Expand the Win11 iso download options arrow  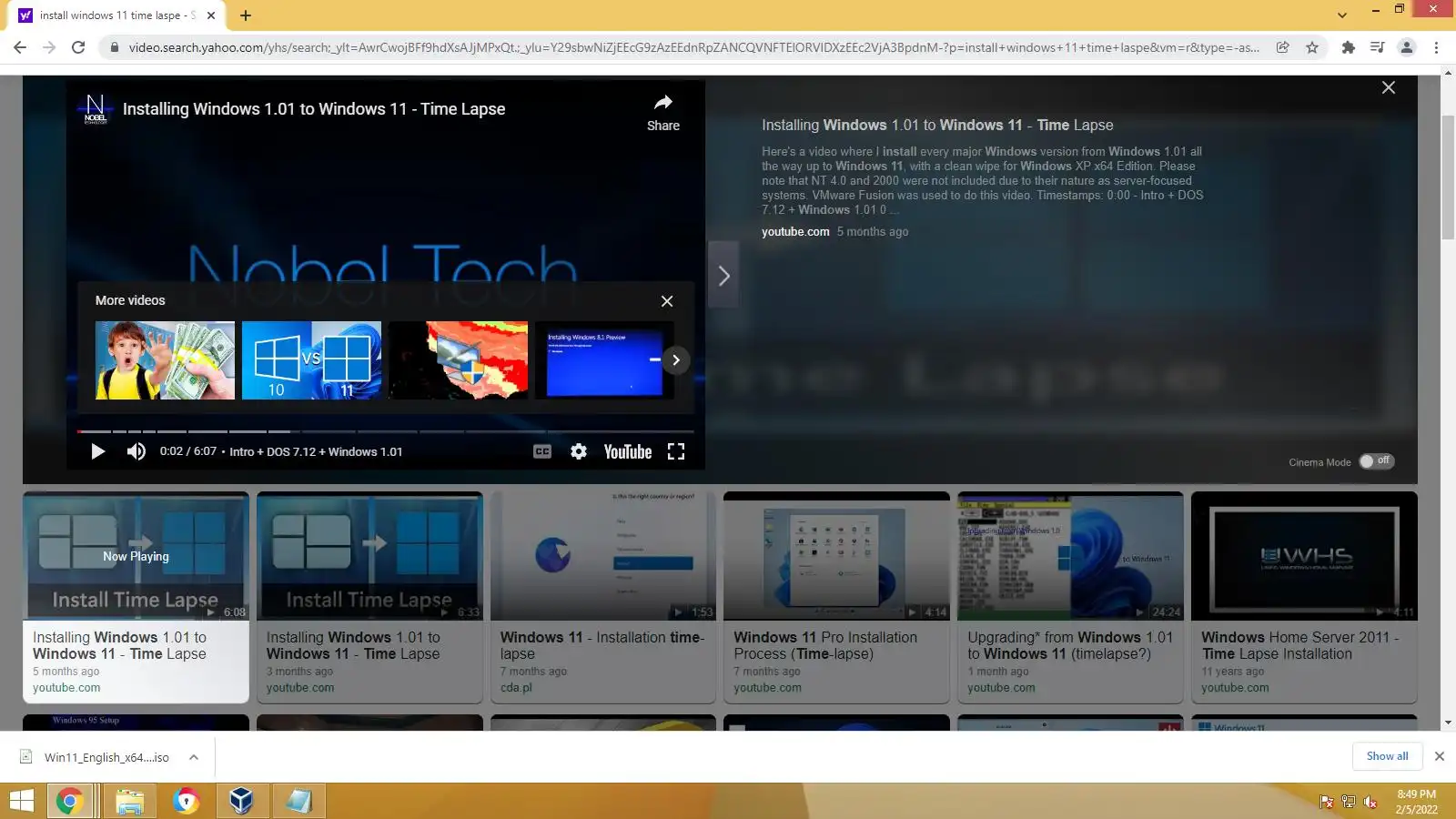tap(194, 757)
